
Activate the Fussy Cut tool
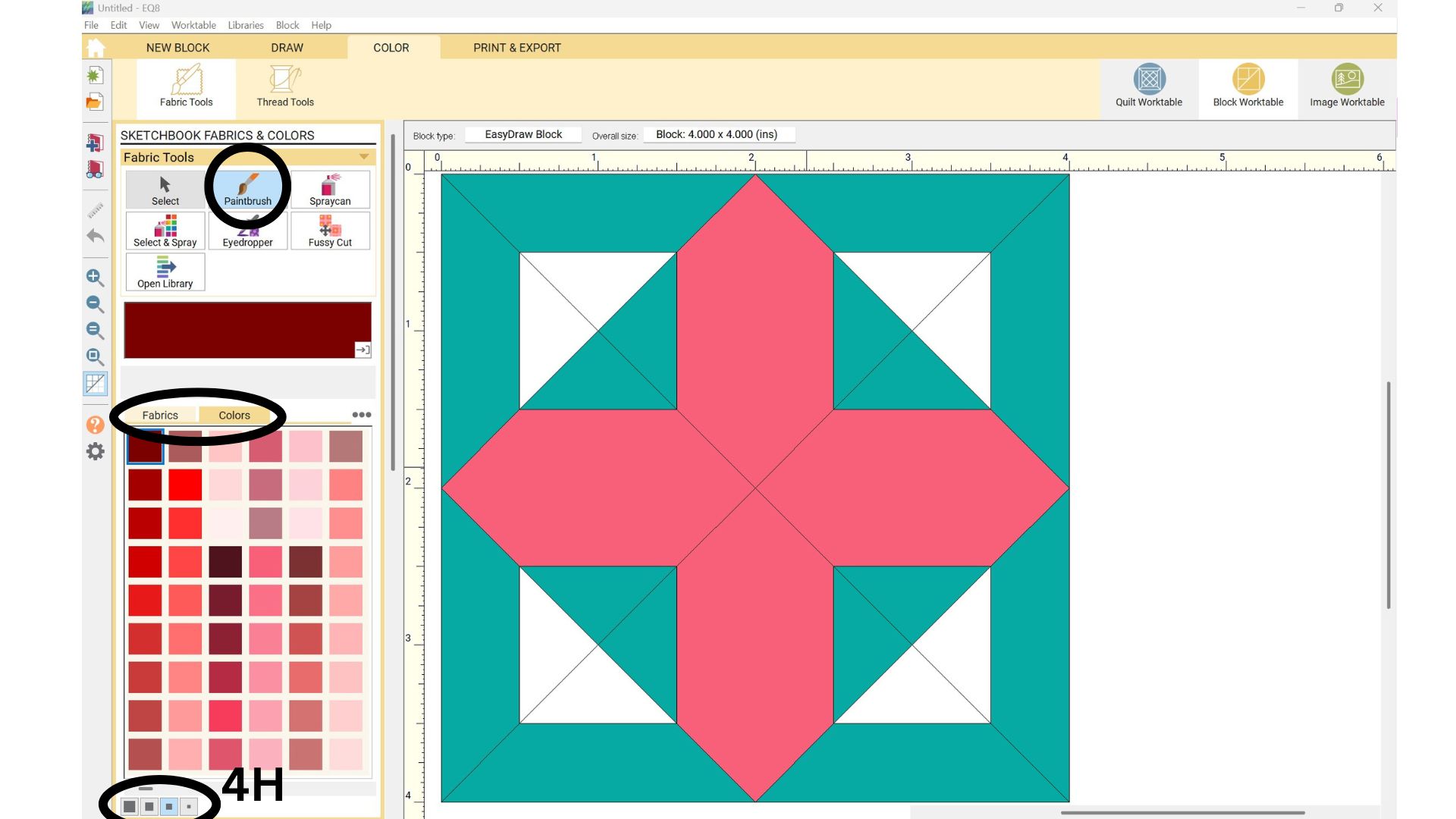330,231
